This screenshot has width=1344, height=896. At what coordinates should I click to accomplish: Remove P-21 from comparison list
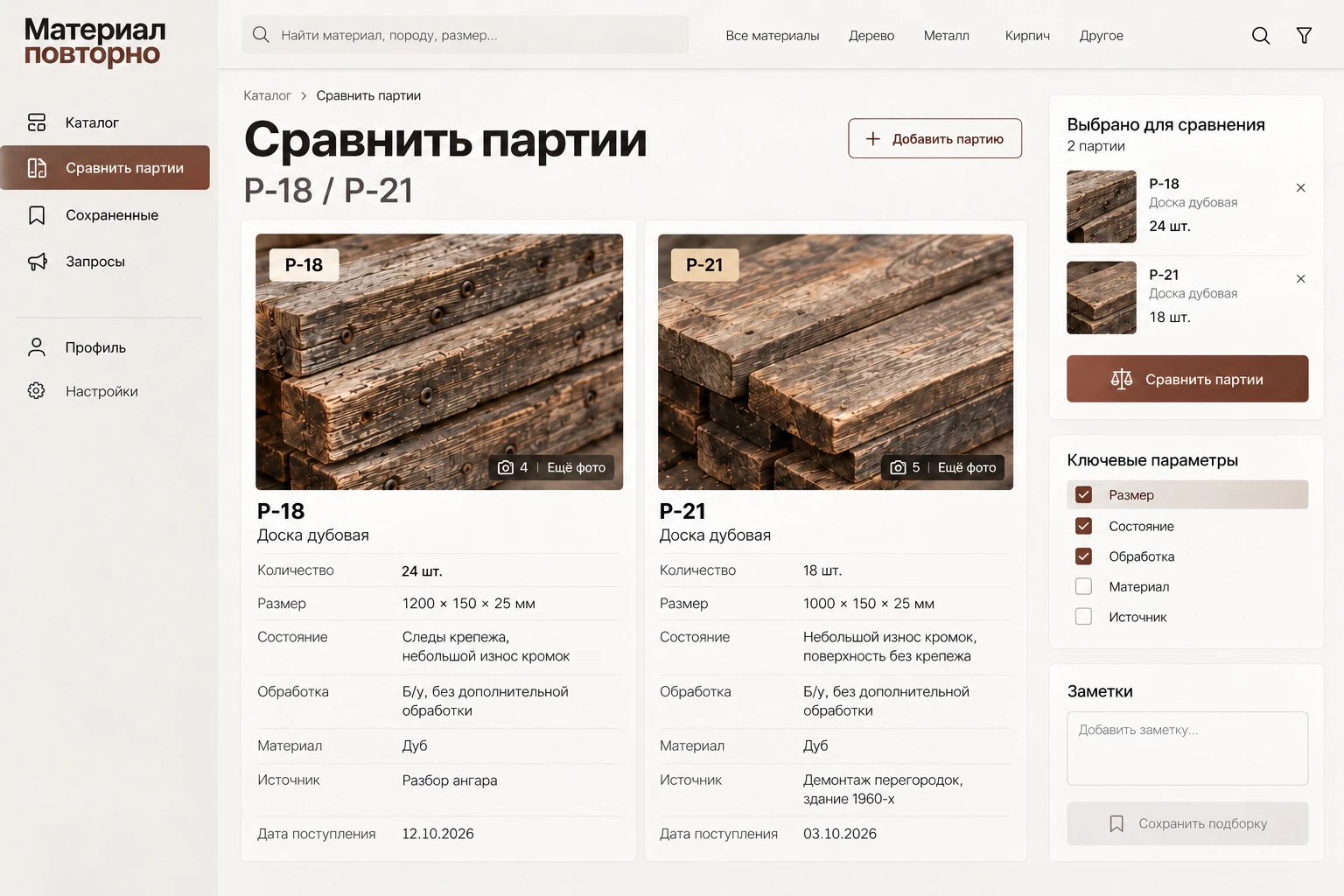[1300, 278]
